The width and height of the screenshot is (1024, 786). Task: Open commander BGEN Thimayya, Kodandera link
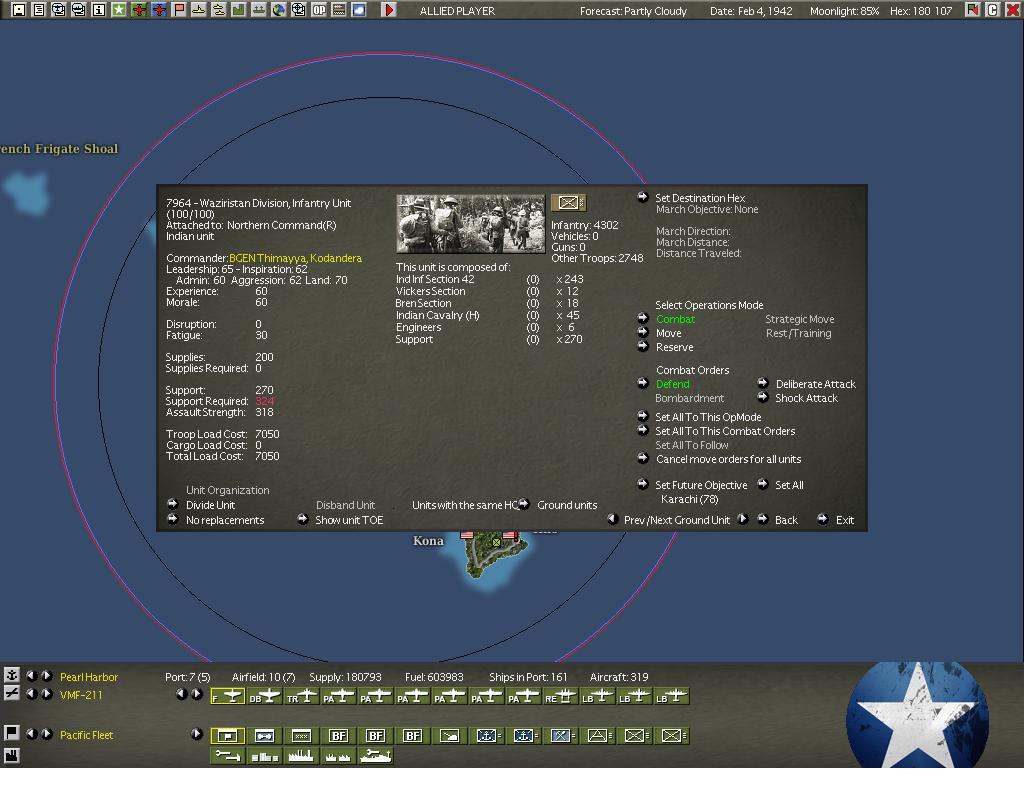tap(295, 258)
